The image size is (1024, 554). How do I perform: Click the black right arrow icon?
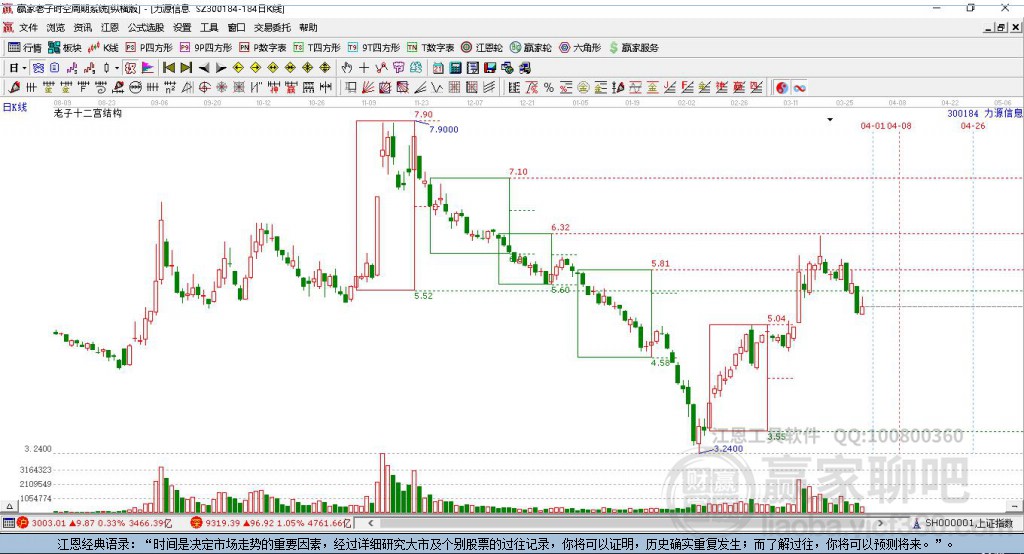click(221, 68)
